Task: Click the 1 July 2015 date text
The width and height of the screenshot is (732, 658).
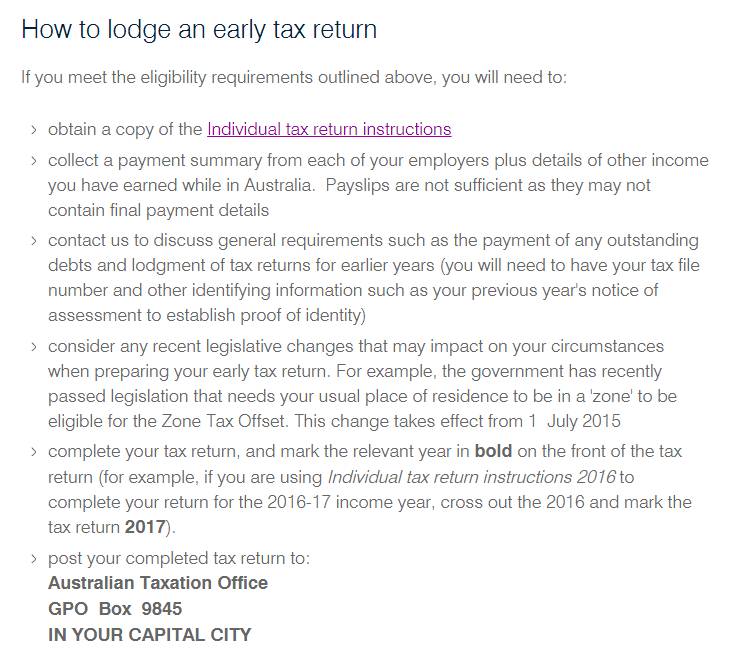Action: 575,421
